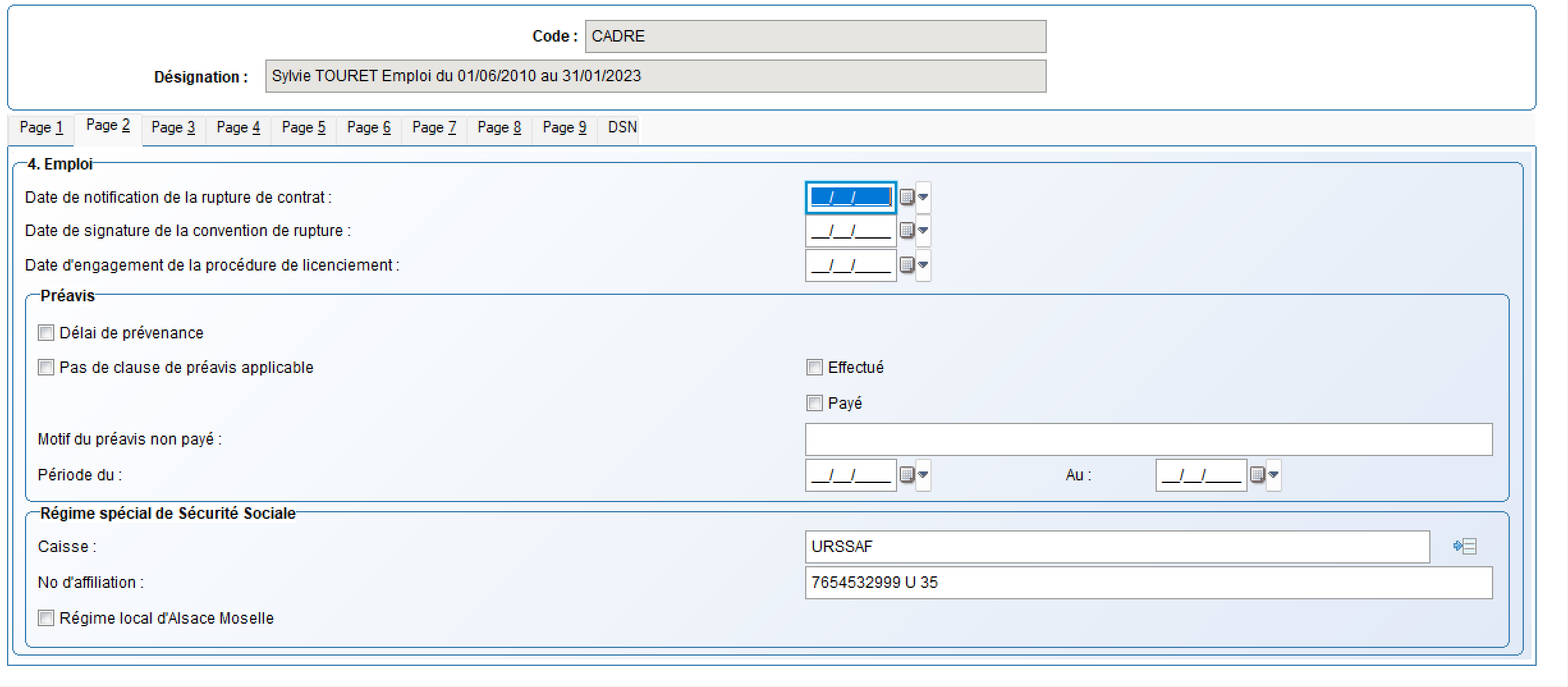The height and width of the screenshot is (687, 1568).
Task: Click Désignation field with Sylvie TOURET
Action: coord(655,76)
